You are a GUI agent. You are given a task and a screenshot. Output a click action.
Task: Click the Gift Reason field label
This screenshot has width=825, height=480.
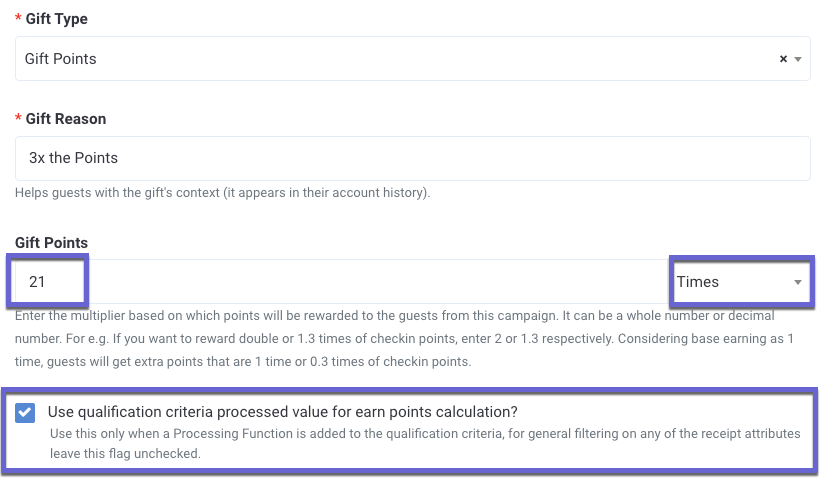click(x=66, y=119)
